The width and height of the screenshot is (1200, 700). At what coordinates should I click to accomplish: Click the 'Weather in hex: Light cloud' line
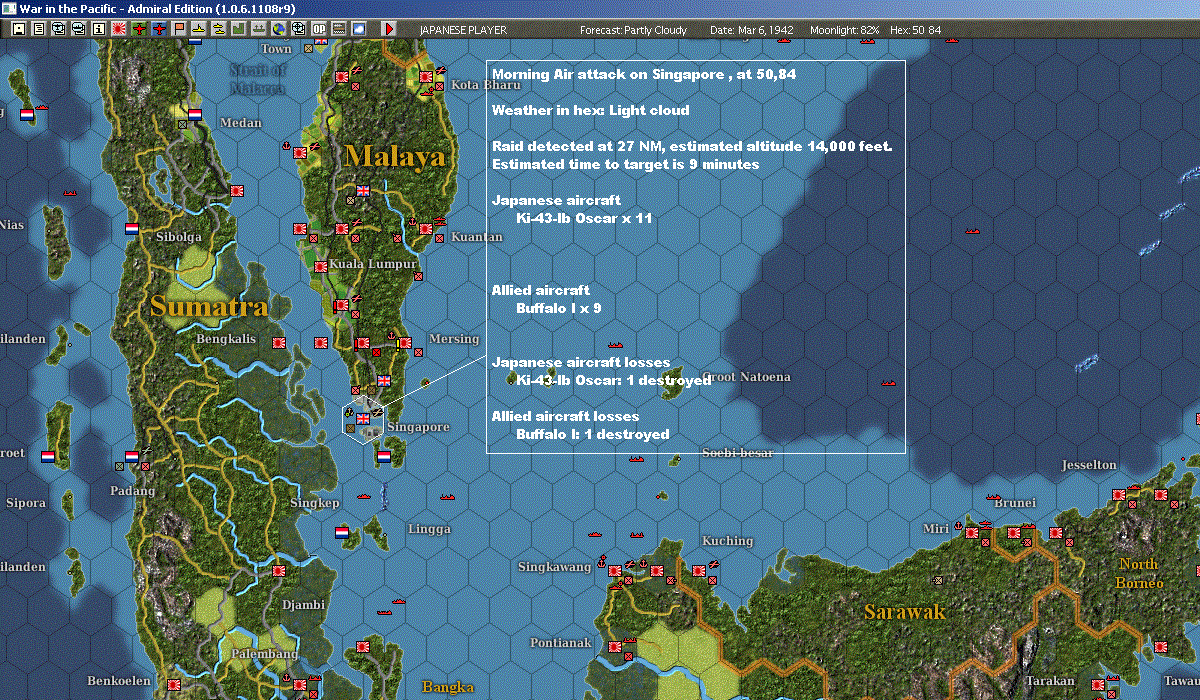(591, 110)
